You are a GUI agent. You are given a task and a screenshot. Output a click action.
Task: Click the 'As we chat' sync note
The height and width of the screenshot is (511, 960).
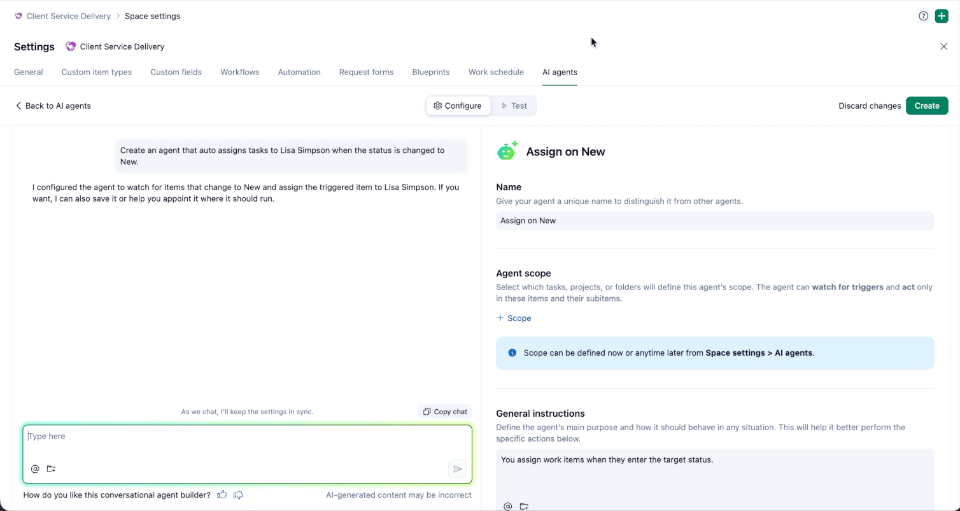pos(247,412)
